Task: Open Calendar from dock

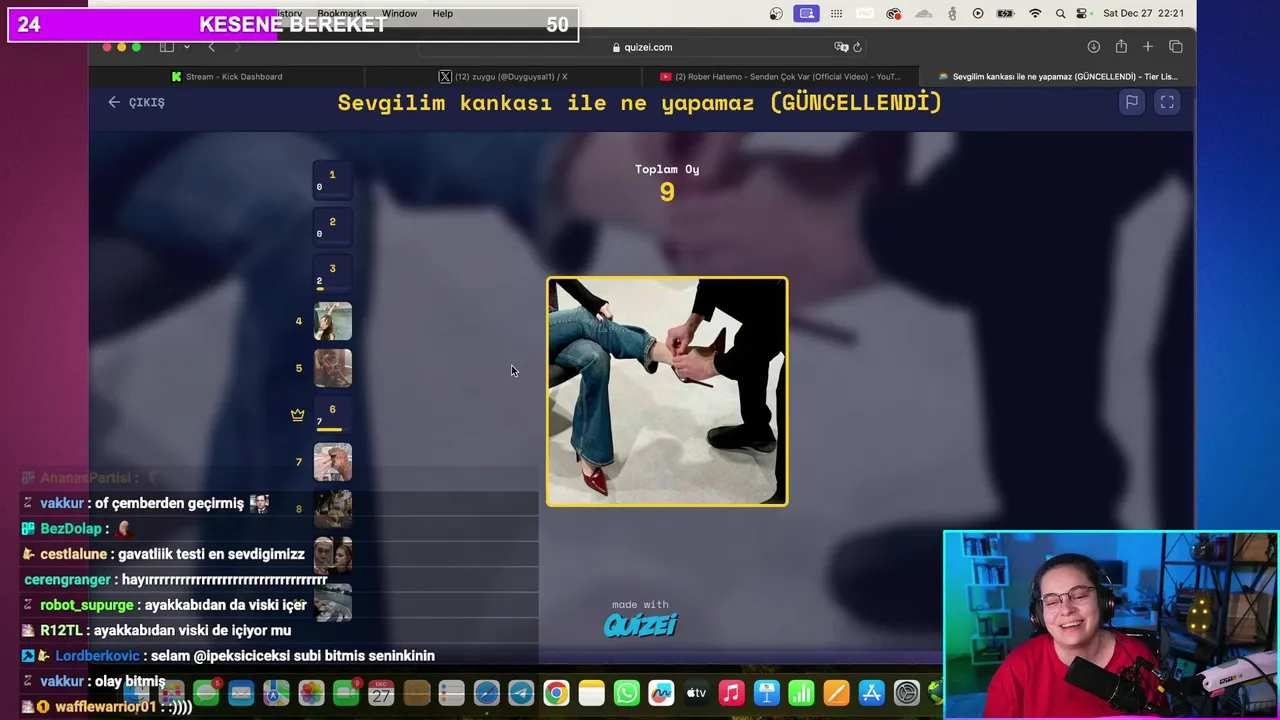Action: pyautogui.click(x=381, y=693)
